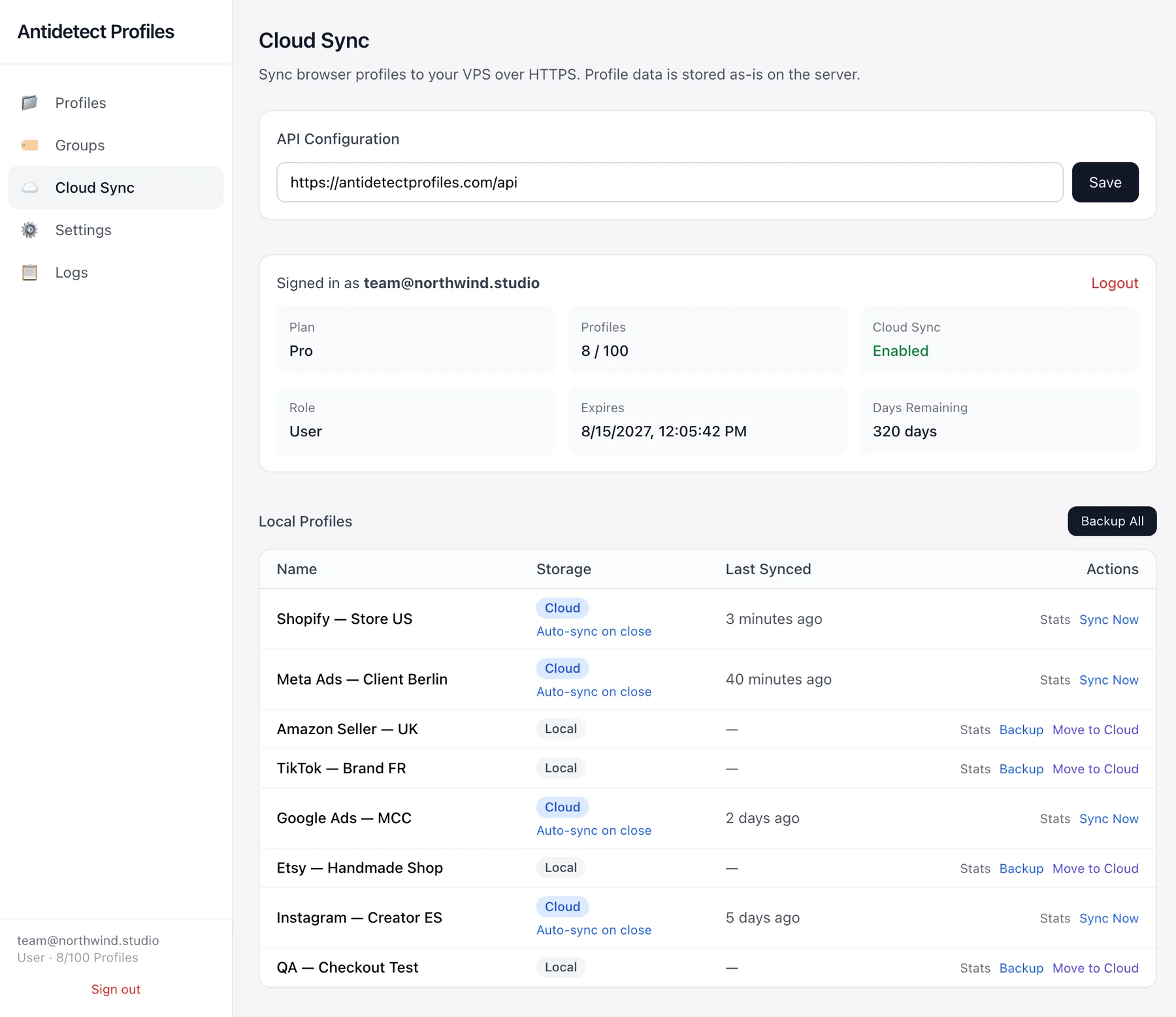Click the red Logout link
The image size is (1176, 1017).
(x=1115, y=283)
